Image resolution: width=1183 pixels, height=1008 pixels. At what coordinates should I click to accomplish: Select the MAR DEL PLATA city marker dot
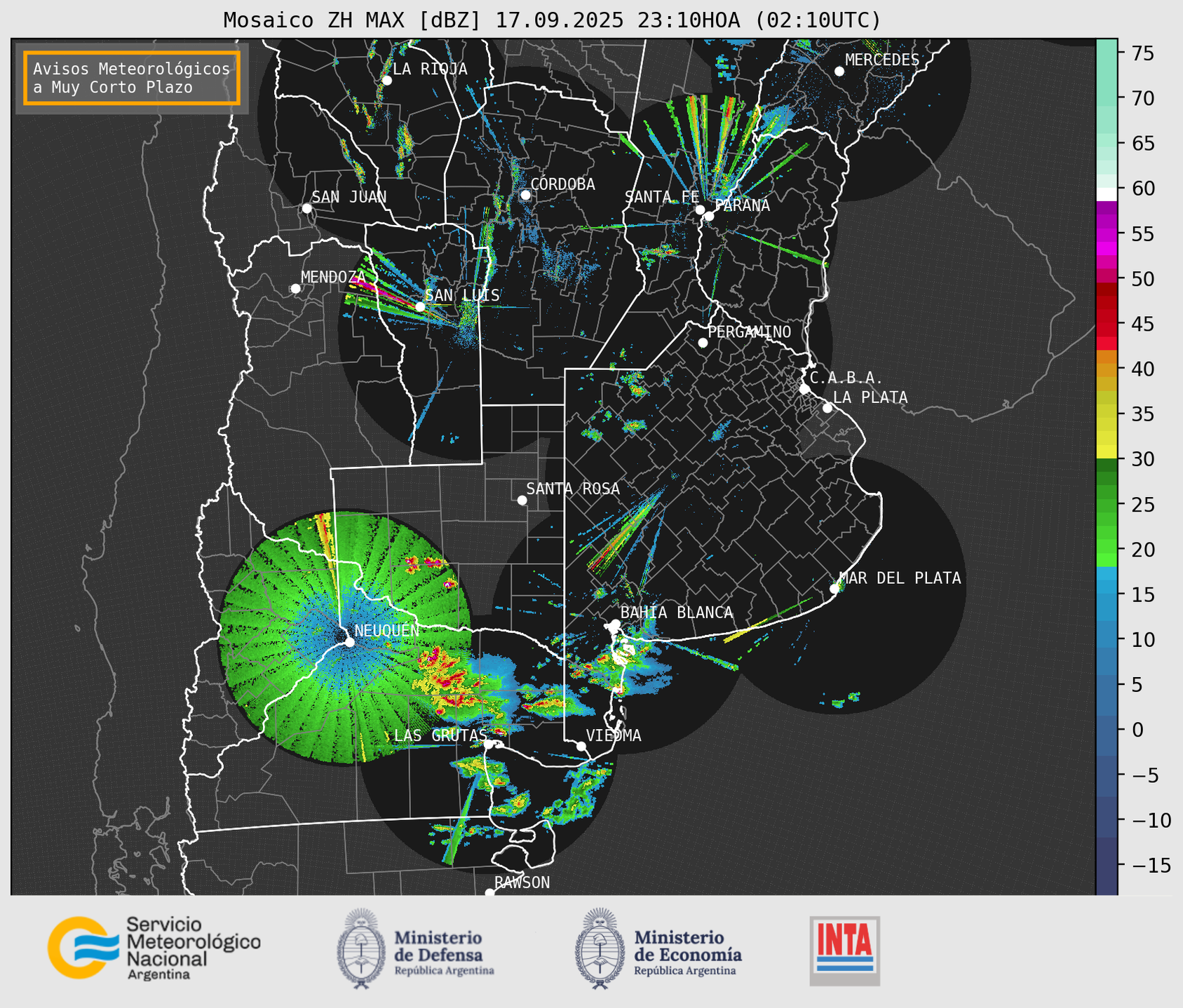tap(834, 589)
